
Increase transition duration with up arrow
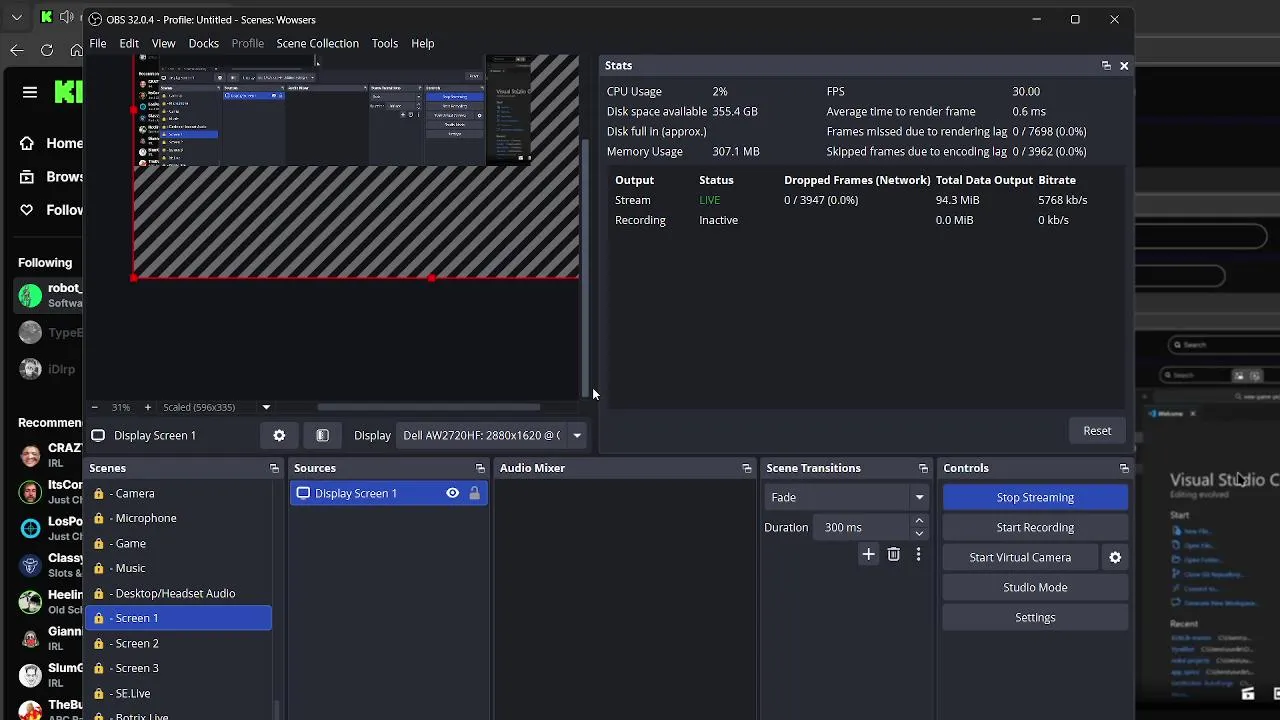tap(919, 521)
